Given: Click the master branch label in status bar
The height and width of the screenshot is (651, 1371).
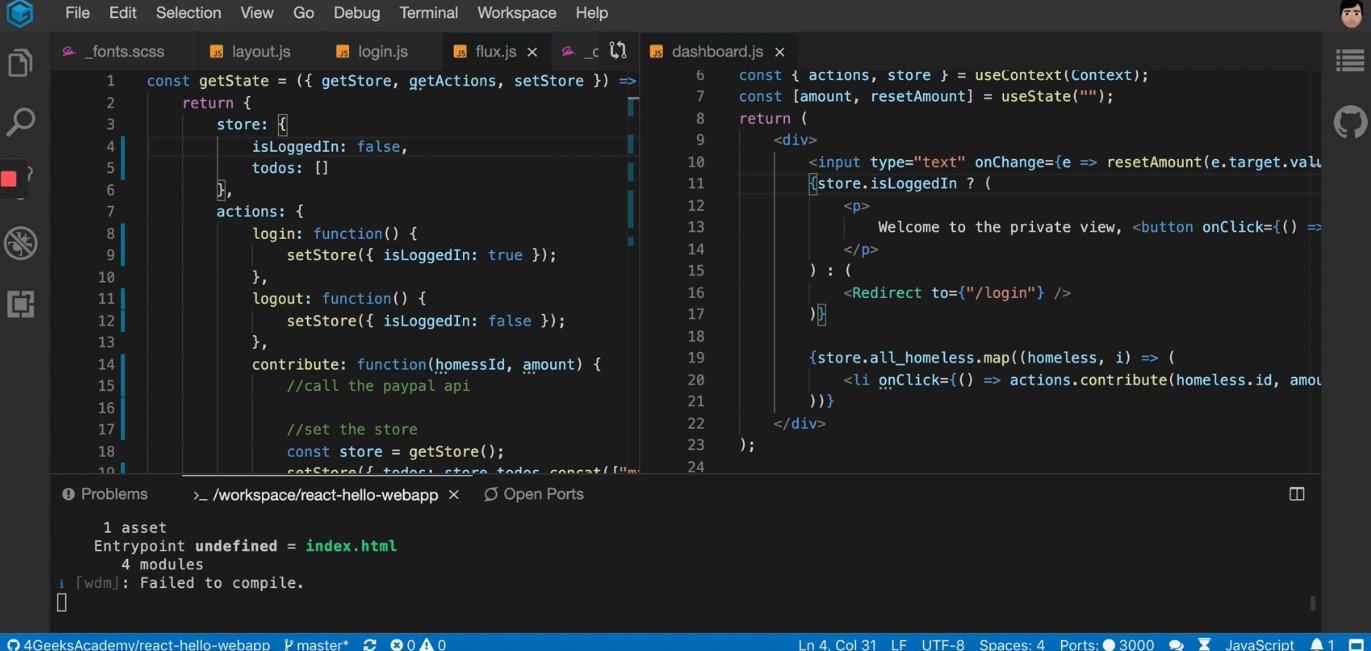Looking at the screenshot, I should click(x=316, y=644).
